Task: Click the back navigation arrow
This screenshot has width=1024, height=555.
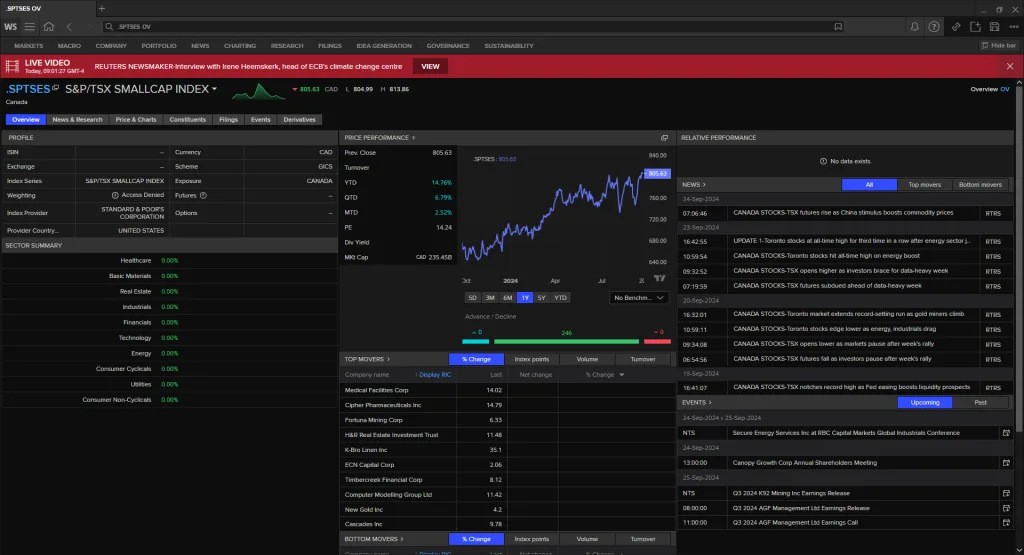Action: tap(69, 27)
